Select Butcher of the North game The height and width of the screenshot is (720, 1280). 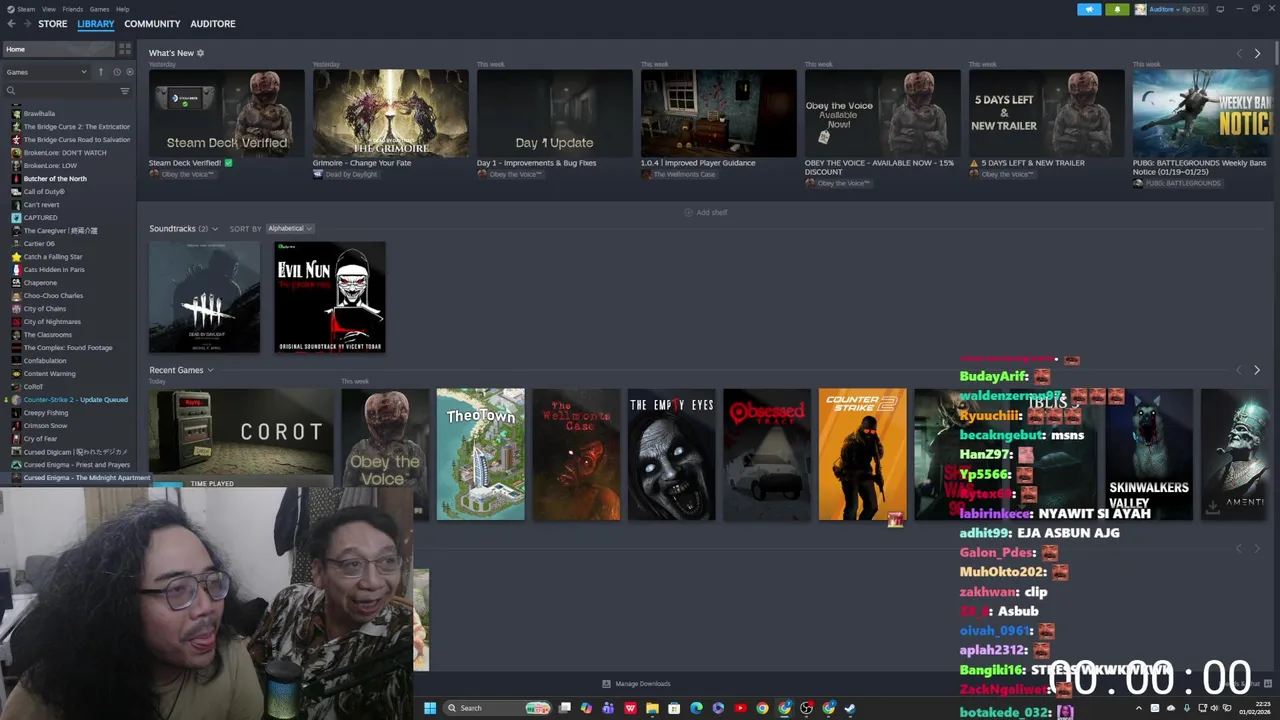tap(55, 179)
